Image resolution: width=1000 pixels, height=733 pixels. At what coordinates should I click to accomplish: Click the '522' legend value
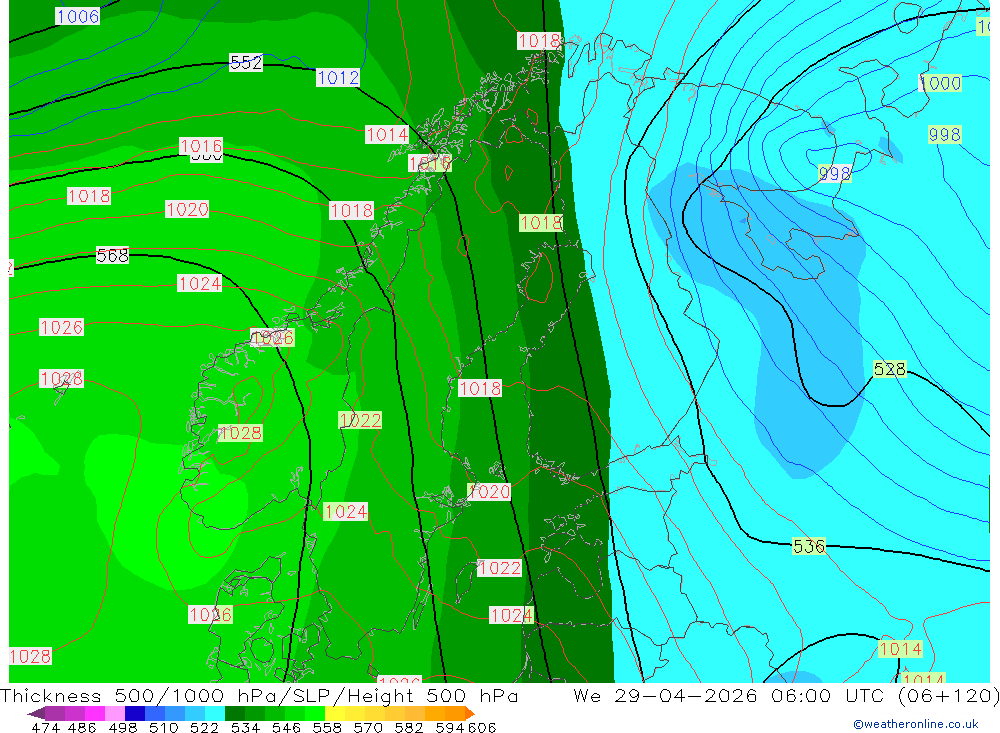pos(204,727)
